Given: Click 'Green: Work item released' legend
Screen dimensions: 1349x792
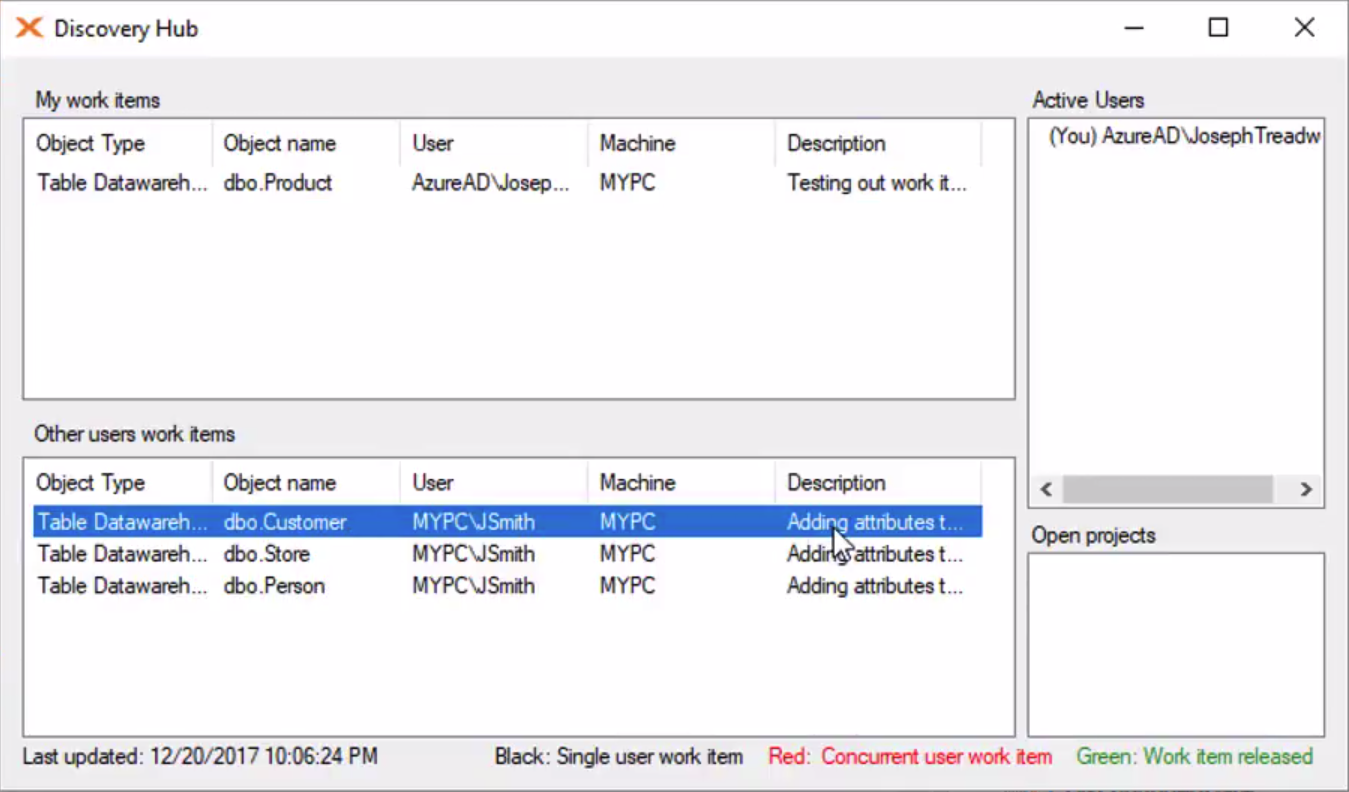Looking at the screenshot, I should [x=1194, y=756].
